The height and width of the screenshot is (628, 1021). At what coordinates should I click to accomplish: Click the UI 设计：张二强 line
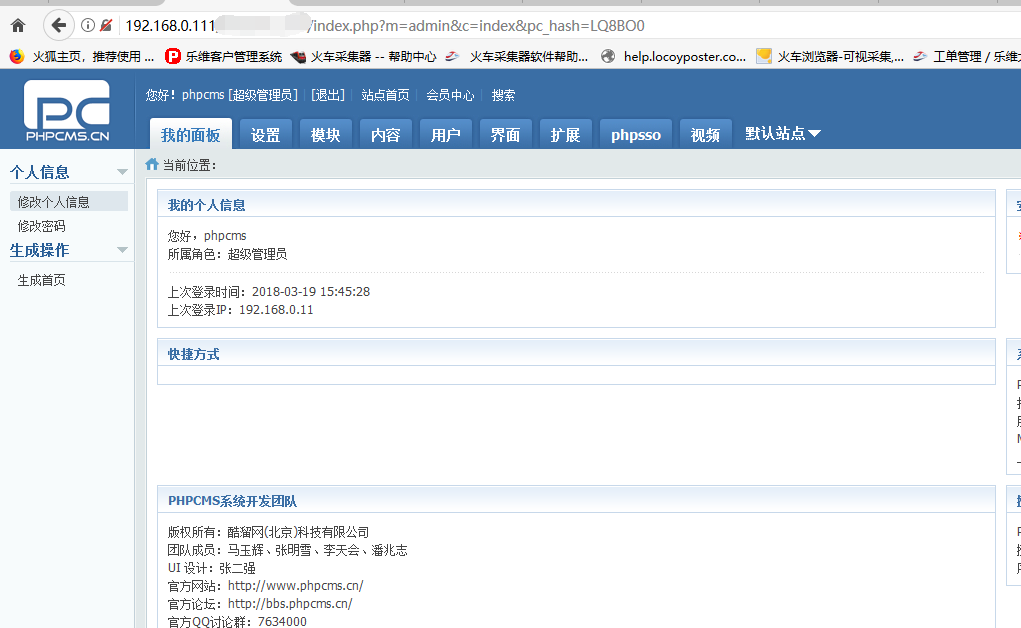pos(212,568)
